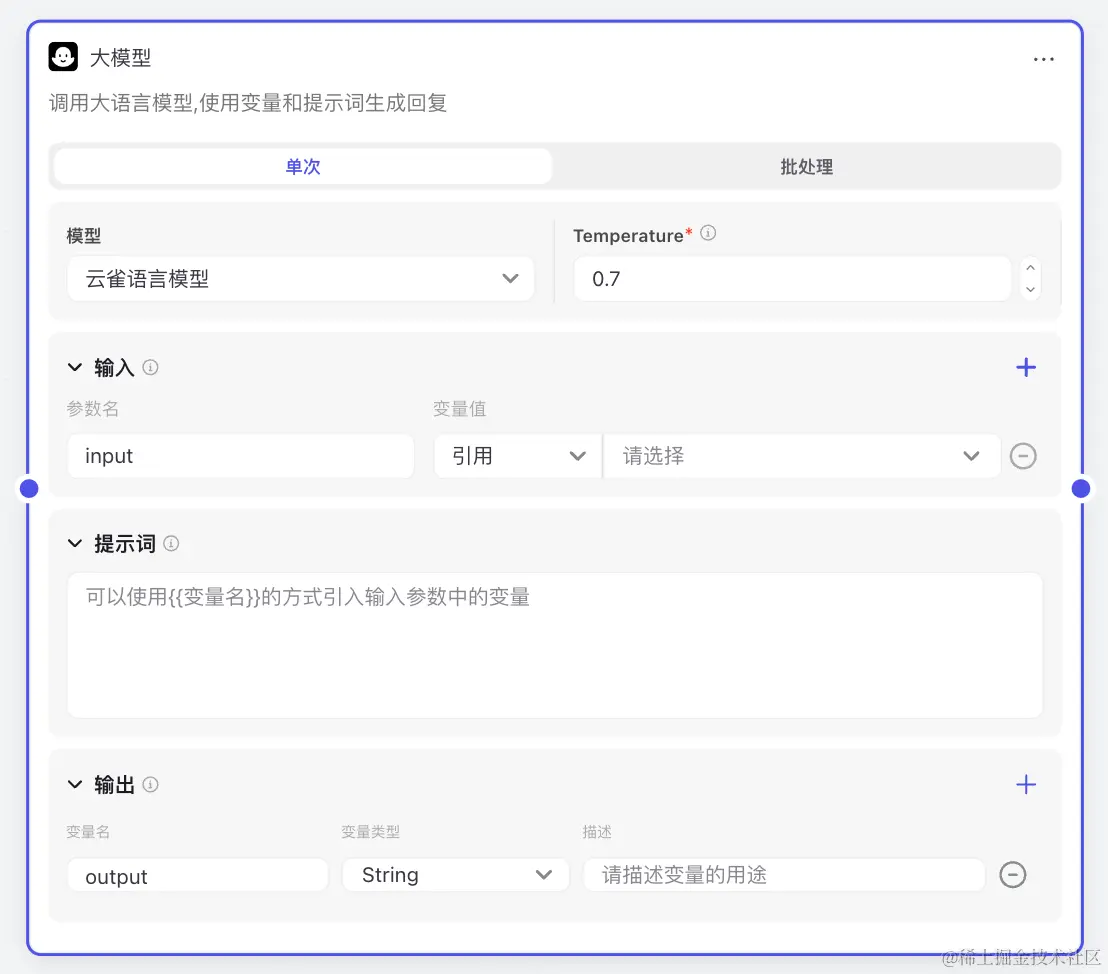Collapse the 输入 section

[x=75, y=367]
